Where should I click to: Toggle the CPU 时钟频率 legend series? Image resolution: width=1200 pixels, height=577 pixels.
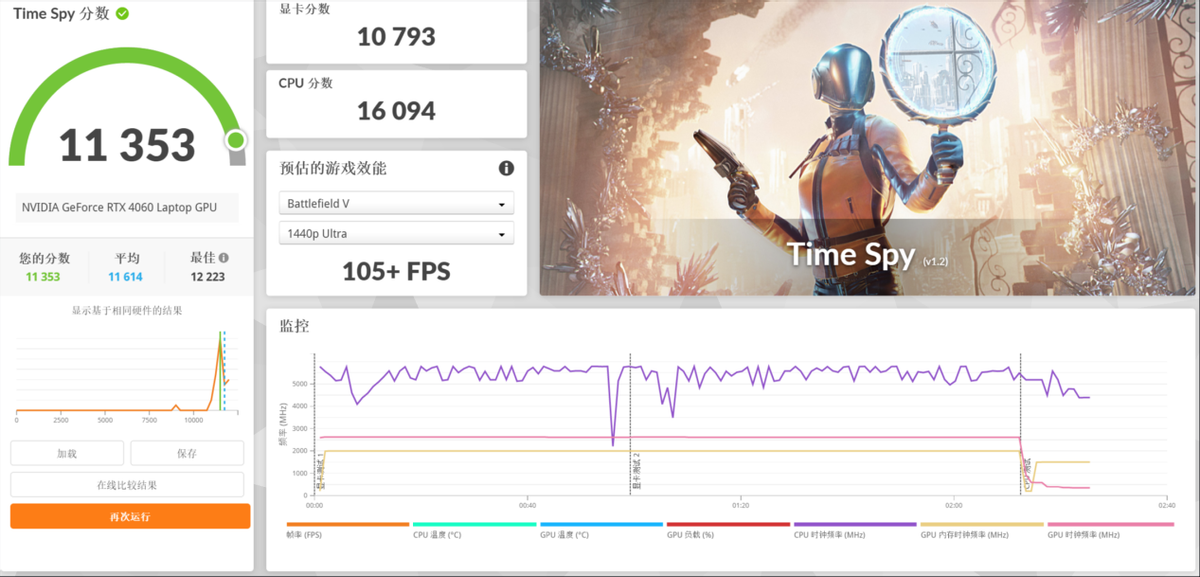pos(855,524)
